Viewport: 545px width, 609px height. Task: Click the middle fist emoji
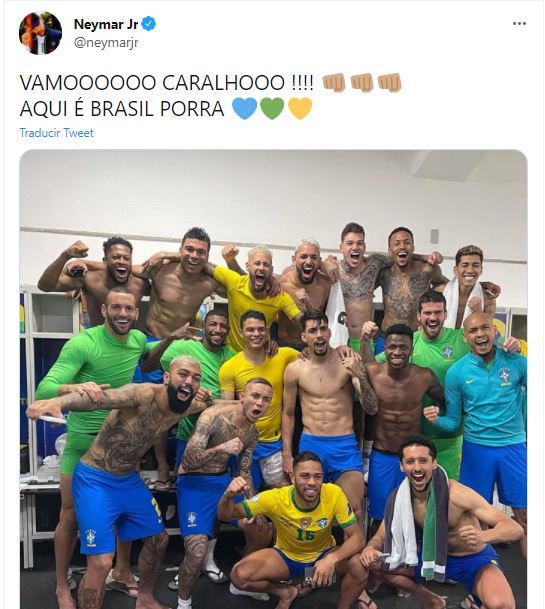(x=362, y=82)
